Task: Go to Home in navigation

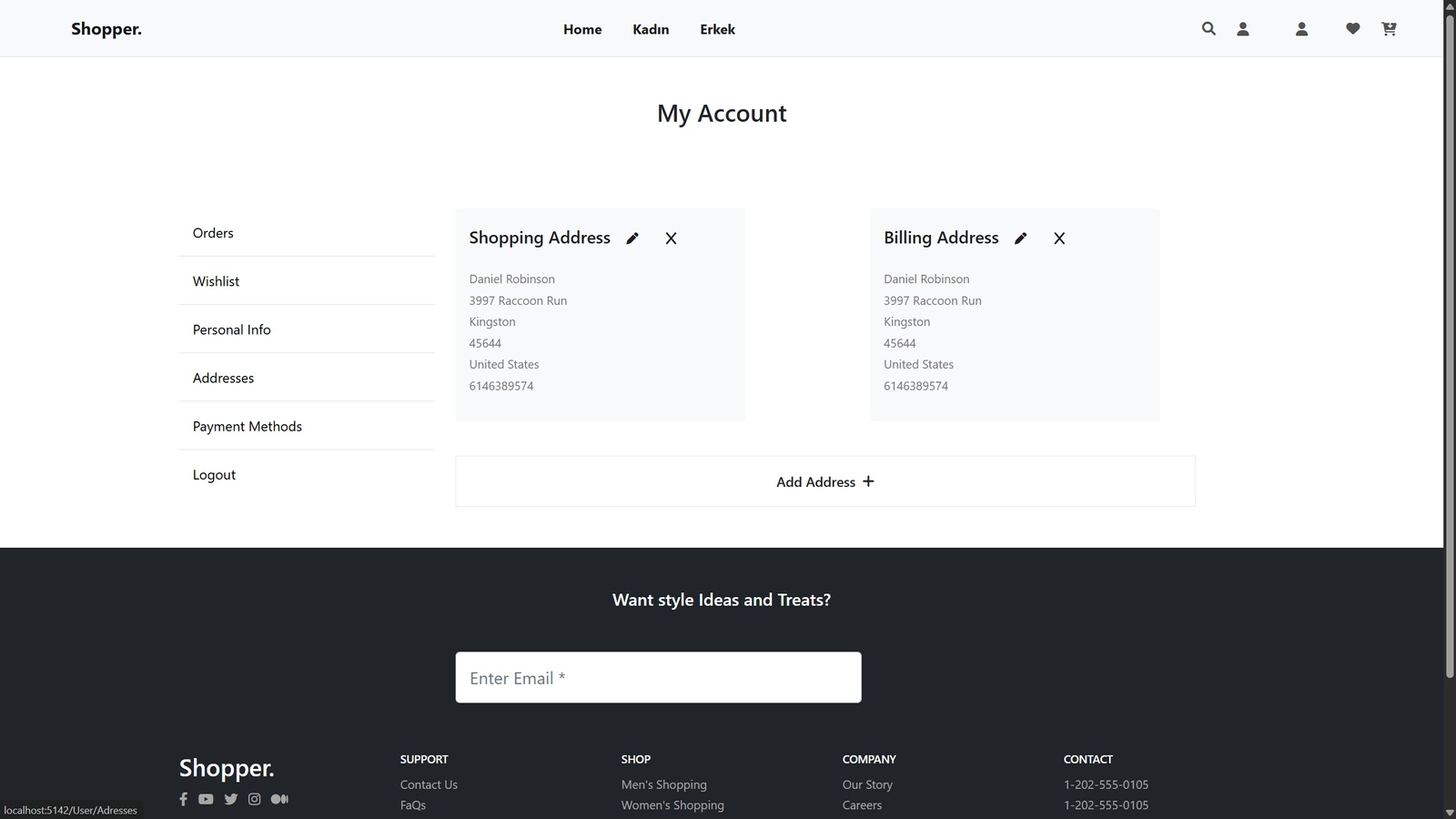Action: click(x=582, y=29)
